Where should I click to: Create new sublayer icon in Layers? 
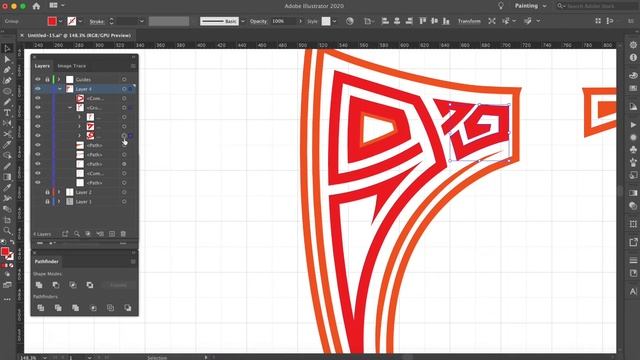(x=100, y=234)
